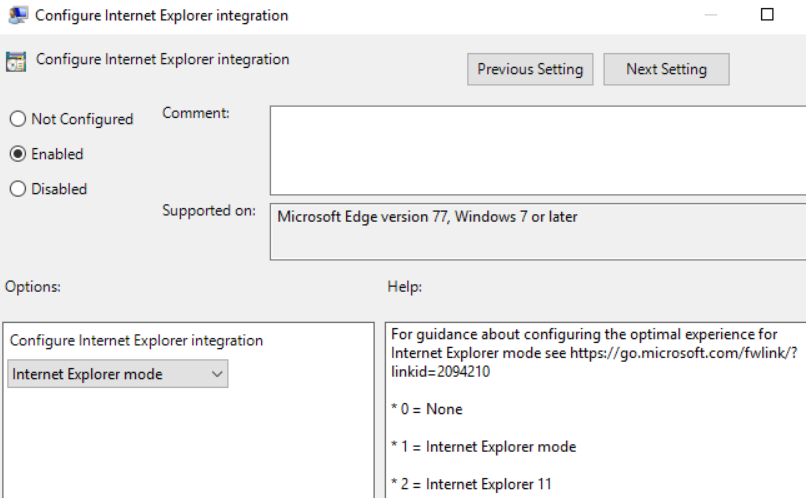The height and width of the screenshot is (498, 806).
Task: Maximize the policy dialog window
Action: pos(767,15)
